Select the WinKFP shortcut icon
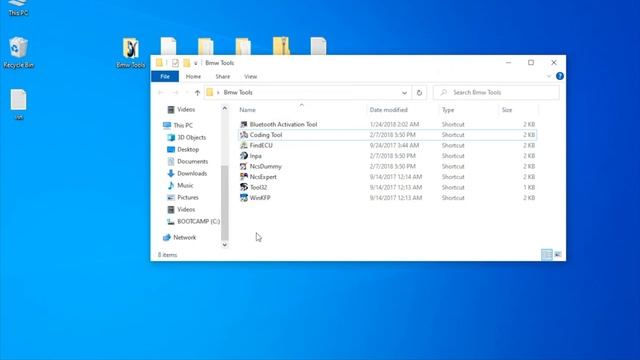640x360 pixels. 244,198
